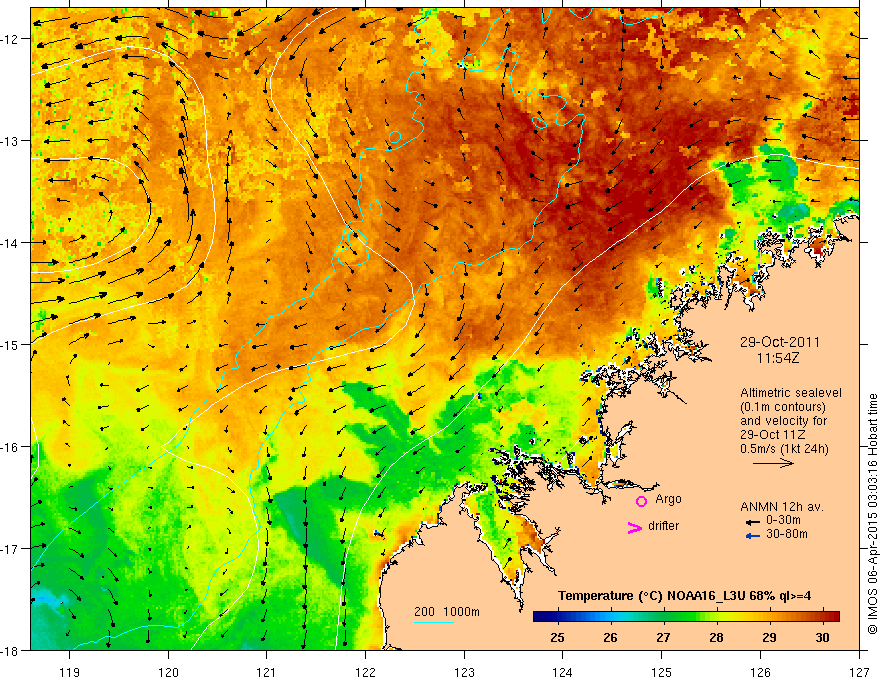Click latitude axis label -12

tap(11, 39)
